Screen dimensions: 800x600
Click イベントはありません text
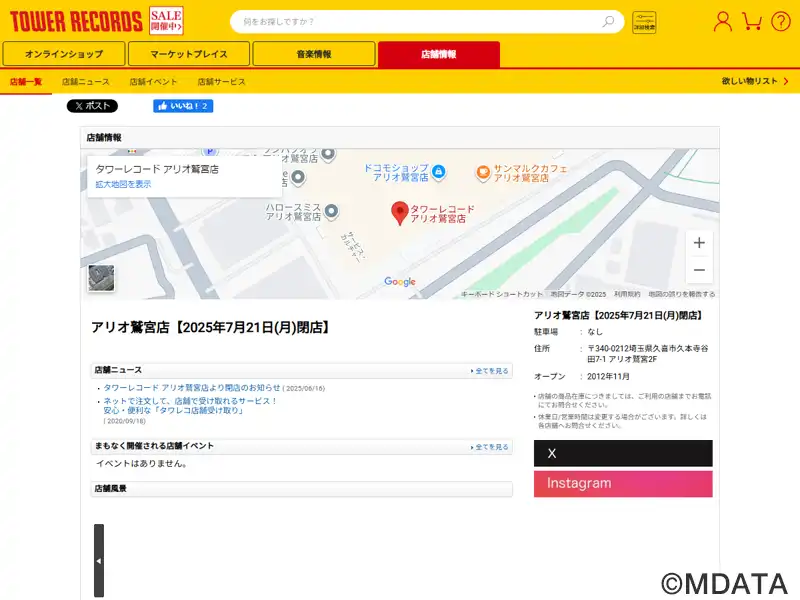(x=141, y=464)
